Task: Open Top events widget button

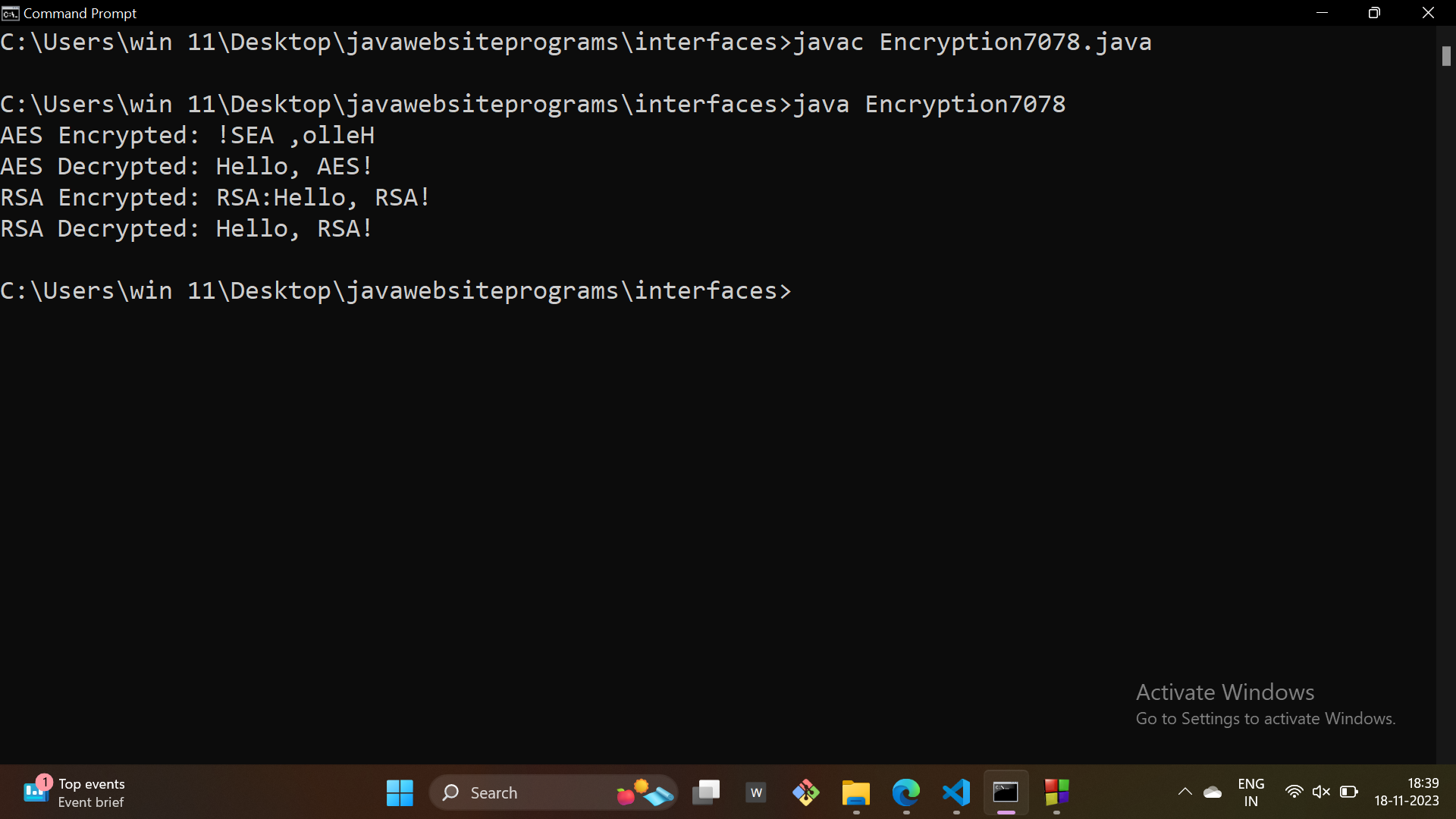Action: [74, 792]
